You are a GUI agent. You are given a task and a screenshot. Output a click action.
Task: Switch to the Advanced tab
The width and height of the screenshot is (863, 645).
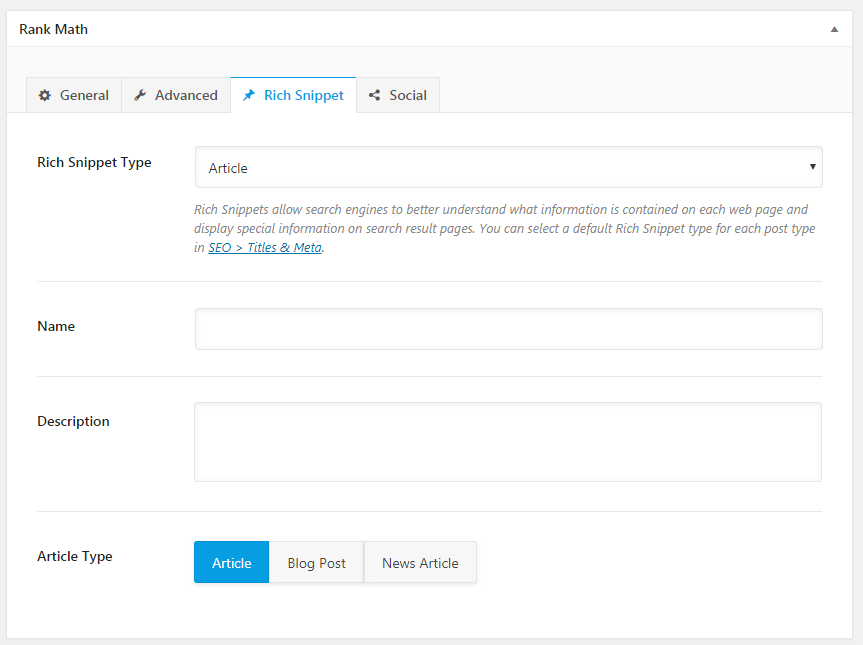point(176,95)
